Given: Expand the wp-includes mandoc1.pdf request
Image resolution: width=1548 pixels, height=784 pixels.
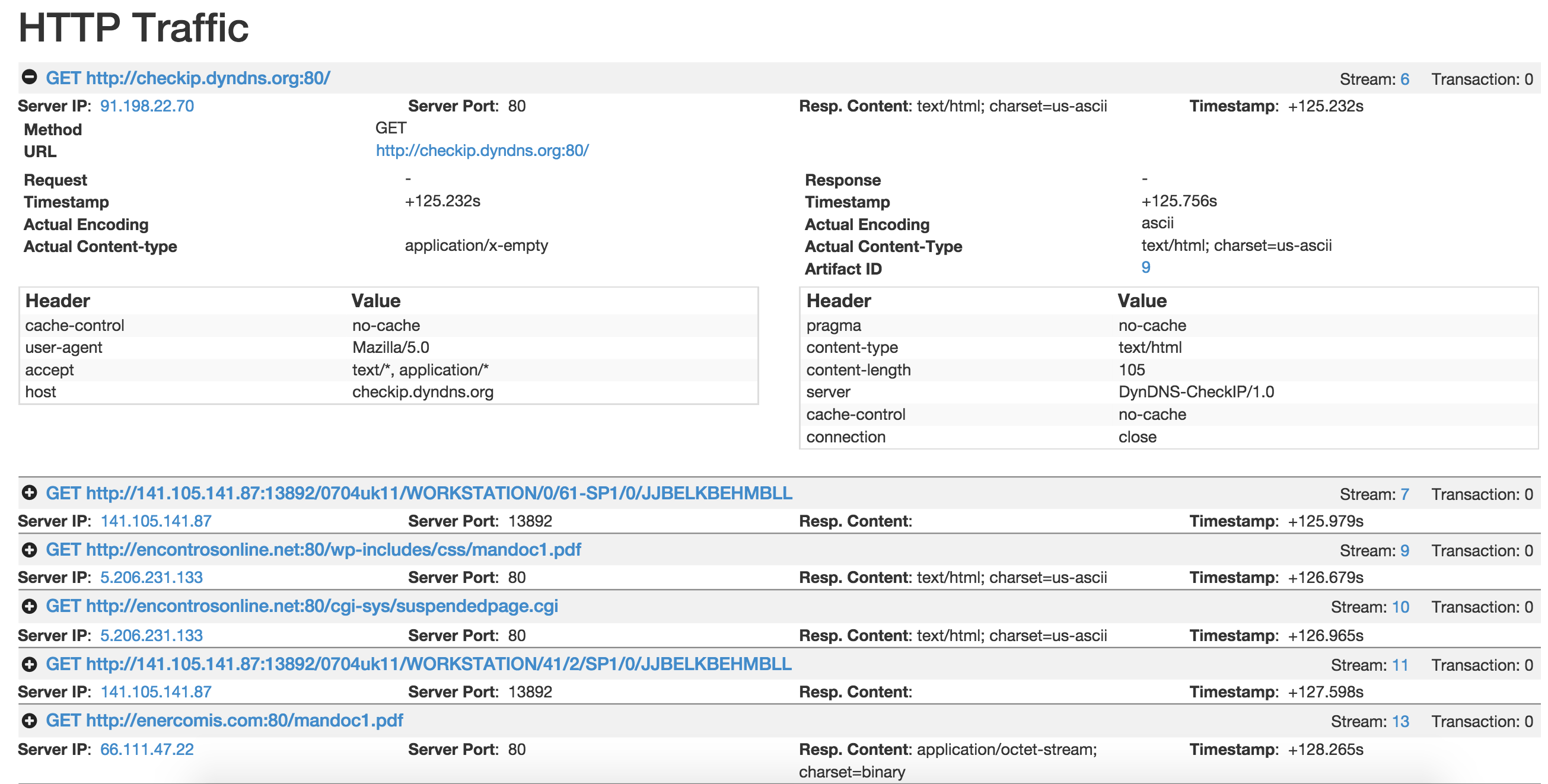Looking at the screenshot, I should pos(29,550).
